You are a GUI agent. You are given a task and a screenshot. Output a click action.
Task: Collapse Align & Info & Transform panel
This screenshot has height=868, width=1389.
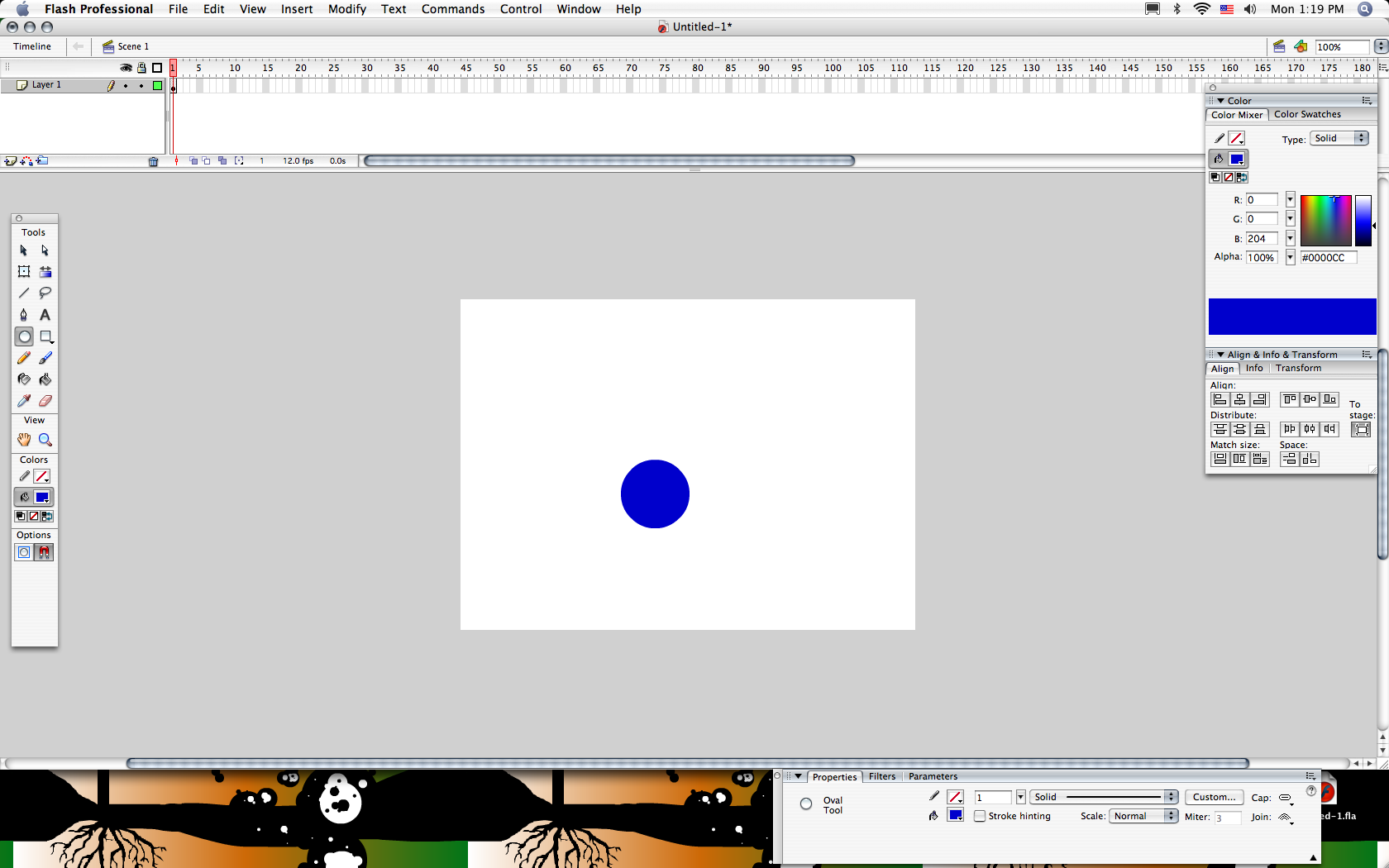(x=1220, y=355)
